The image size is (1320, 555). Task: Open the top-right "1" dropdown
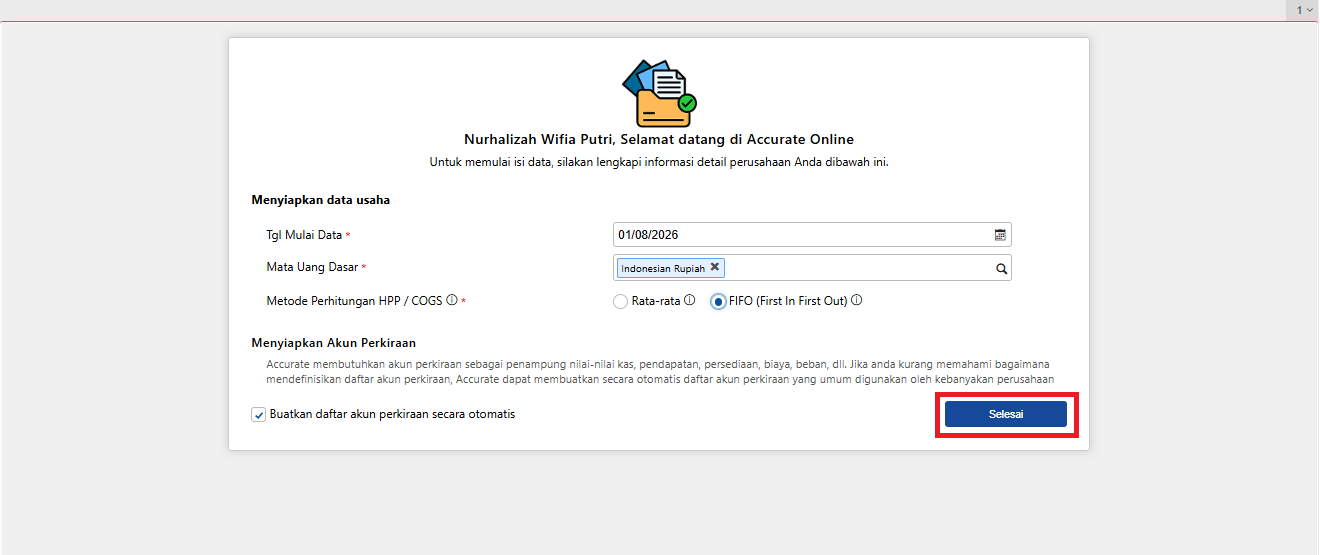coord(1305,9)
